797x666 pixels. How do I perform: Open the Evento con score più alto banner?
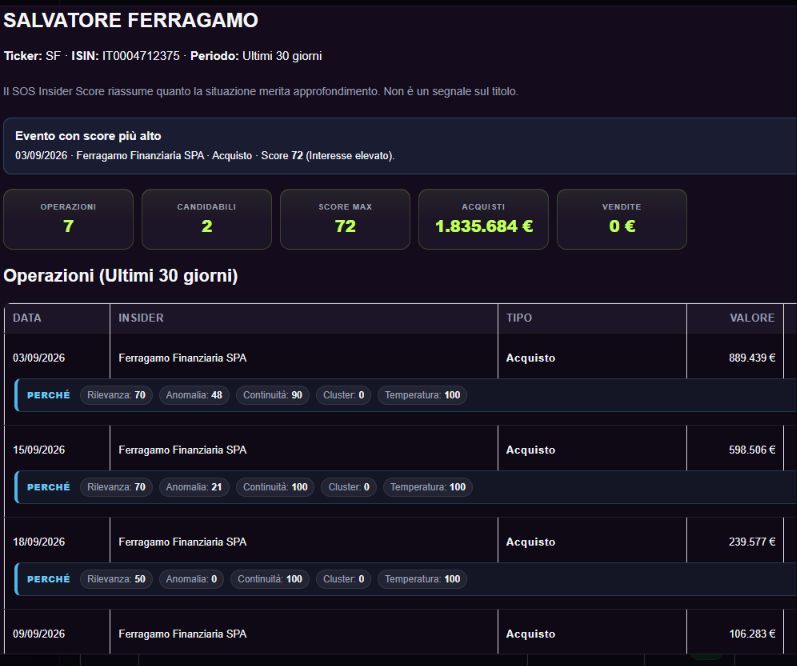click(x=400, y=146)
